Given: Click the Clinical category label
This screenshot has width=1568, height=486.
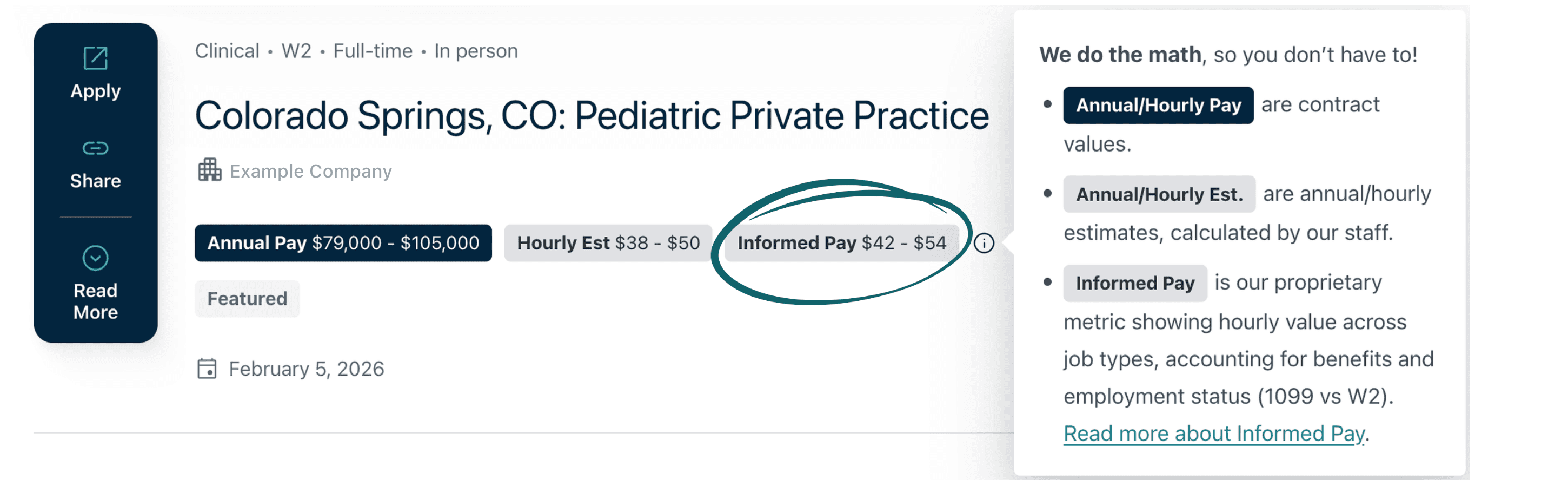Looking at the screenshot, I should (227, 51).
